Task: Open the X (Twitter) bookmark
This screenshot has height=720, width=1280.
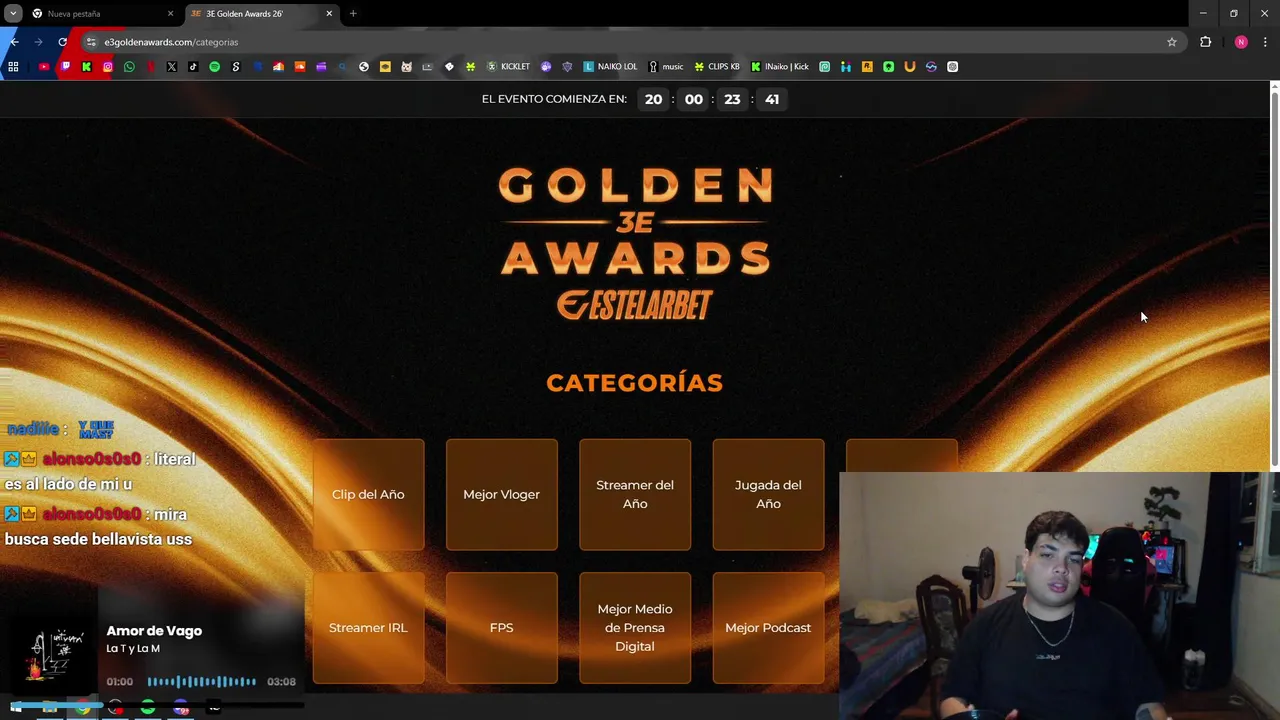Action: coord(172,67)
